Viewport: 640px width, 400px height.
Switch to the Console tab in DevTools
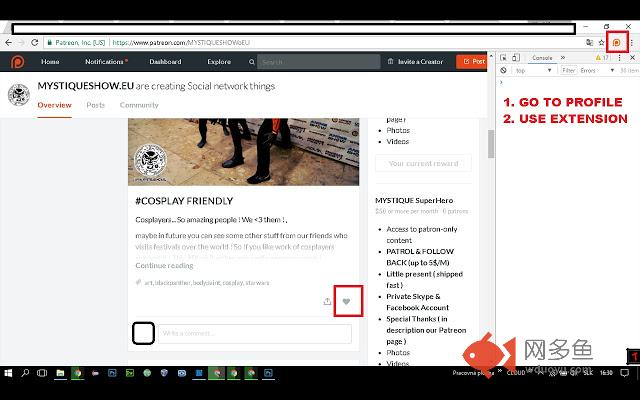[542, 58]
